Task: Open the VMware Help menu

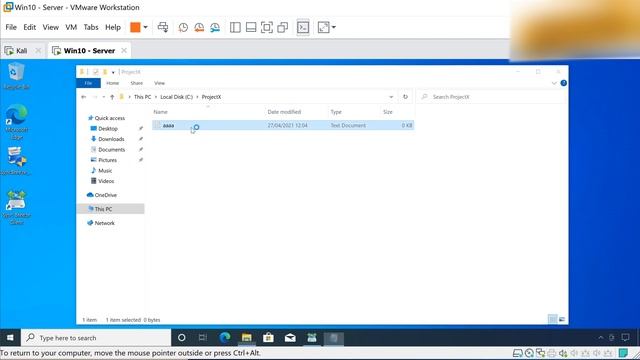Action: (x=113, y=27)
